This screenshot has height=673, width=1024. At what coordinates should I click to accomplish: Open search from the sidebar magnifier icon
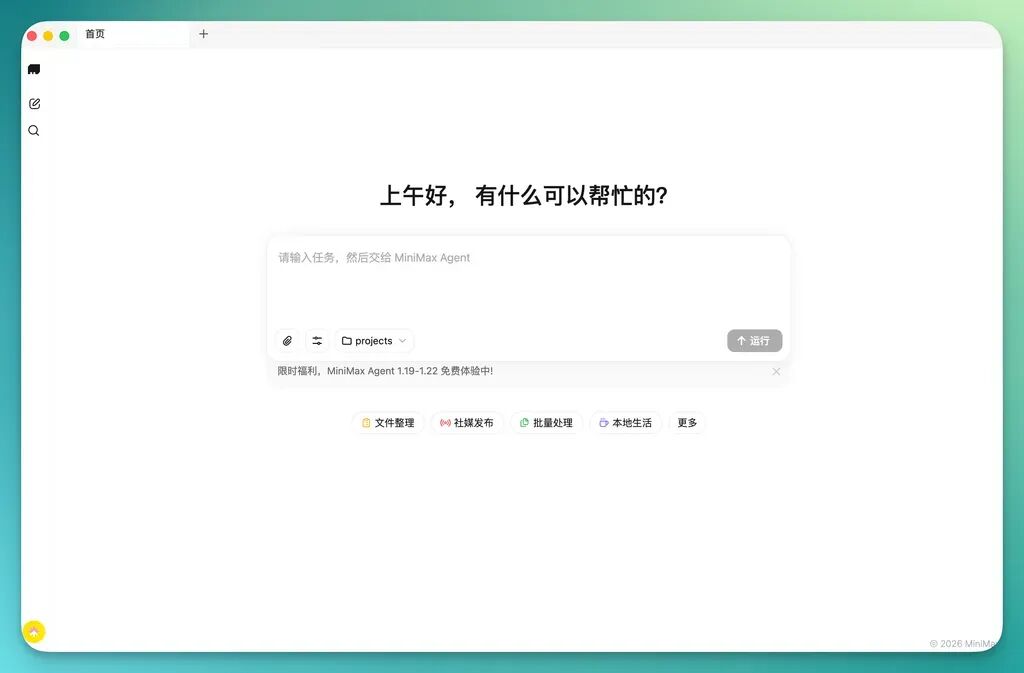tap(34, 131)
